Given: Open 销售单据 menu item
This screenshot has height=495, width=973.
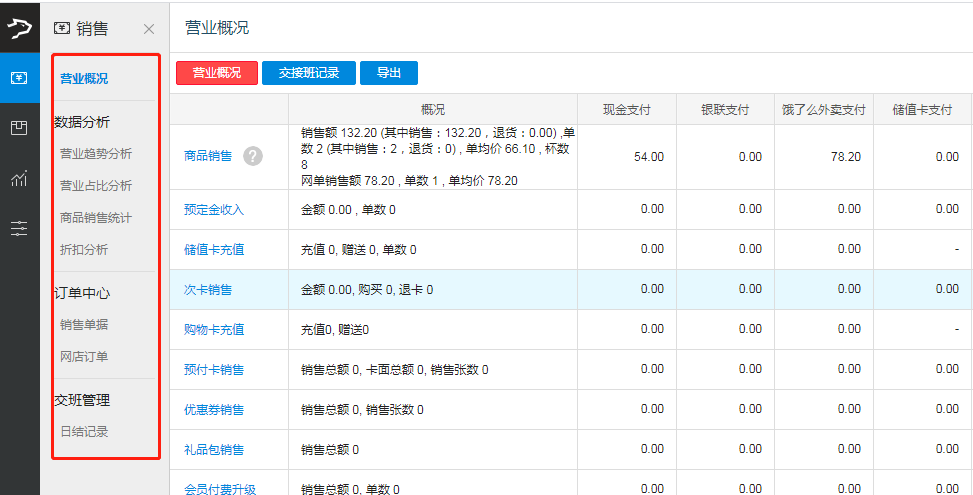Looking at the screenshot, I should tap(84, 324).
